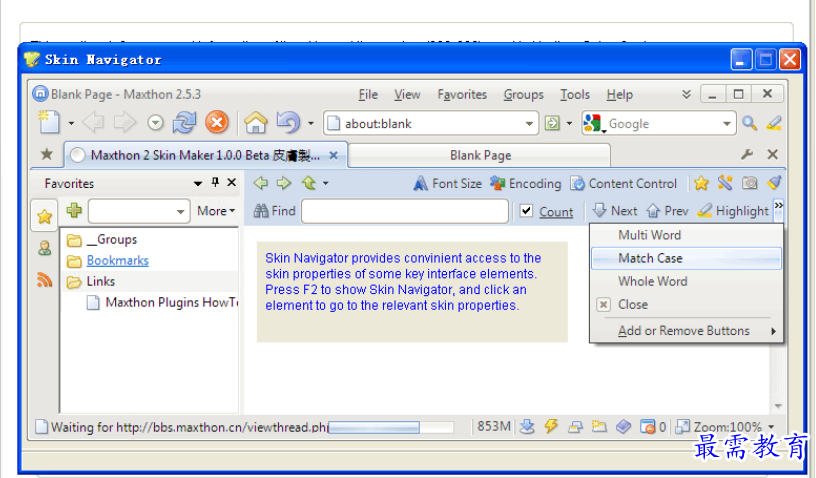Click the download icon in status bar
816x478 pixels.
527,427
